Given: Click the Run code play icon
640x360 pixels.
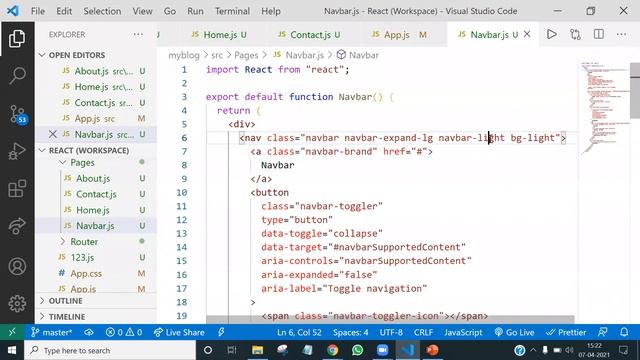Looking at the screenshot, I should click(551, 34).
